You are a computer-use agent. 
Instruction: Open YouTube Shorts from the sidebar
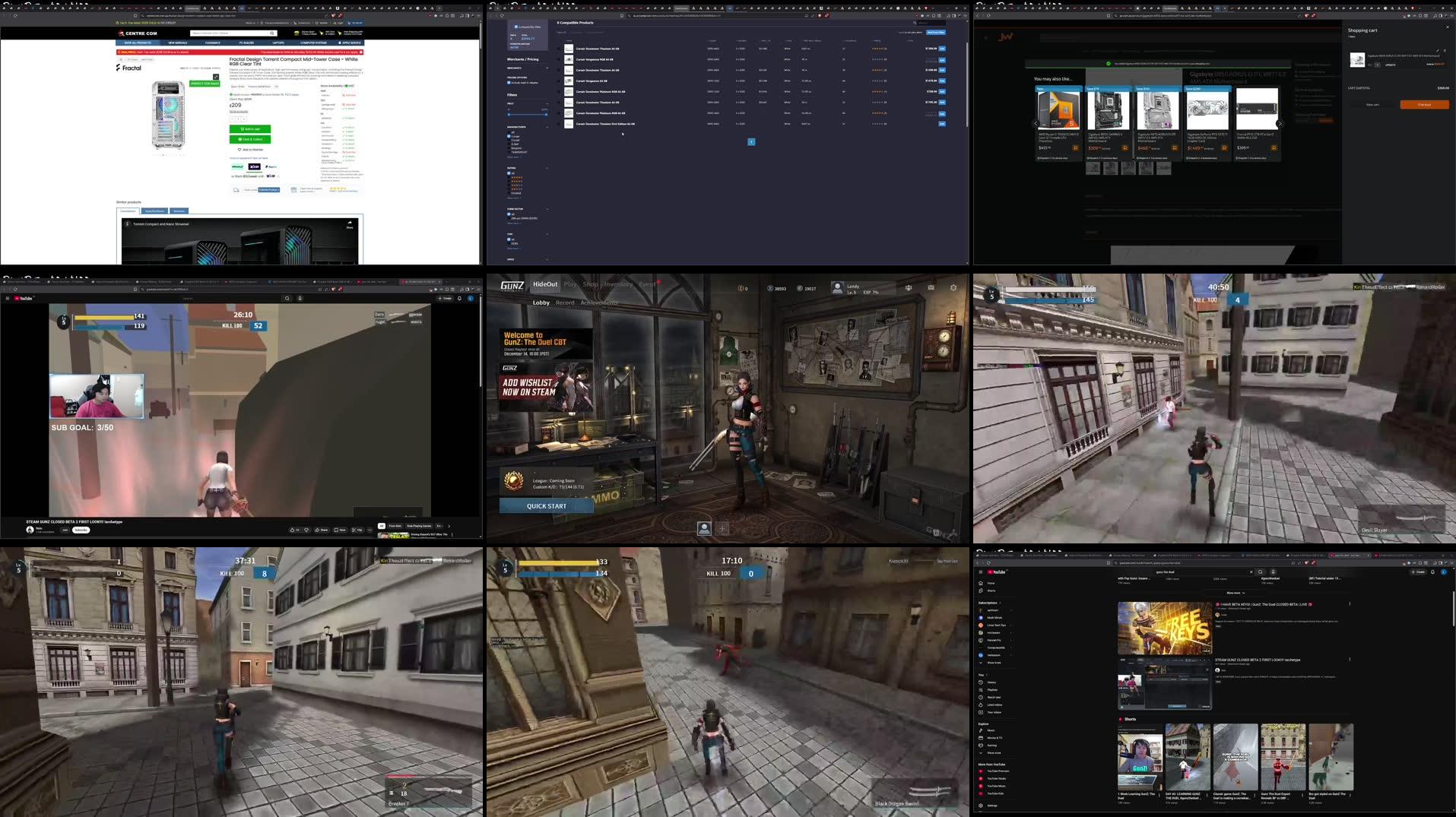(991, 591)
